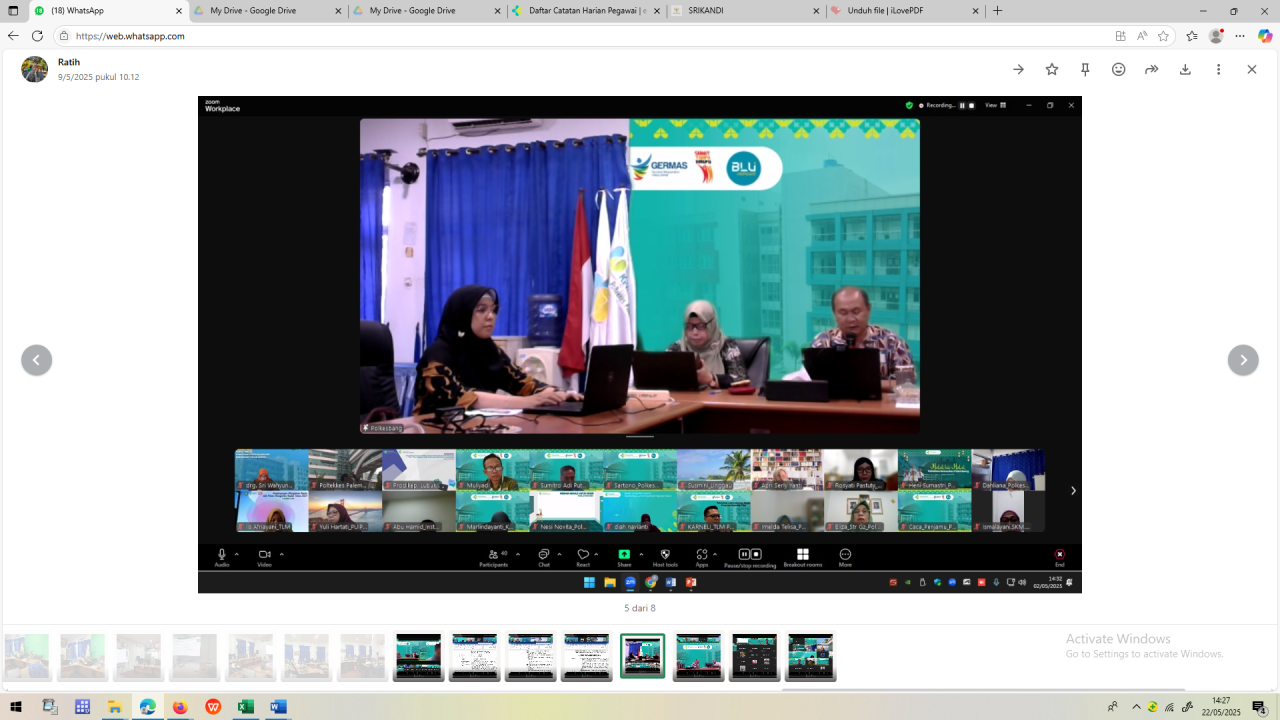Refresh the WhatsApp Web page

pos(37,36)
